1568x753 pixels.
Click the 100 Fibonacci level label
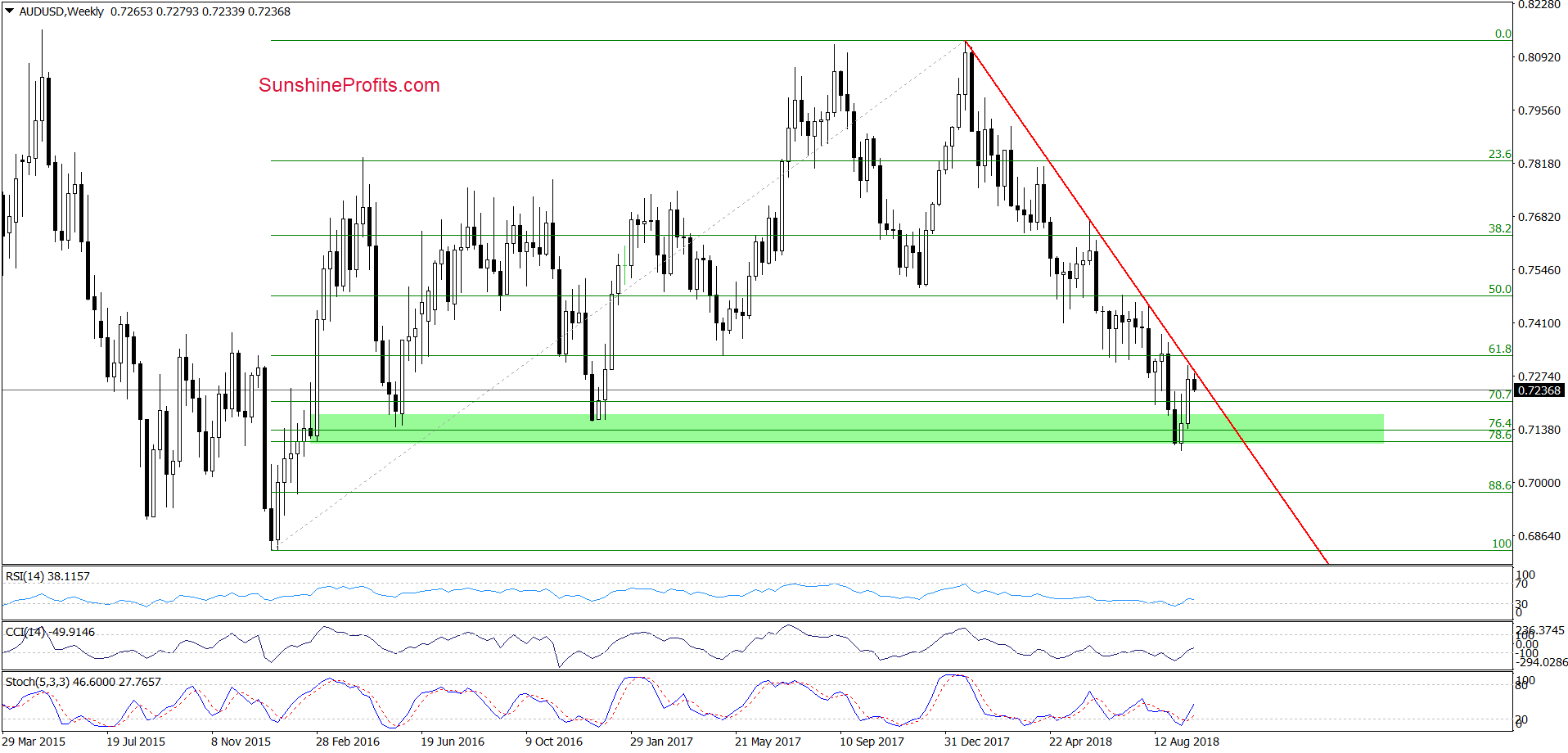[x=1501, y=543]
